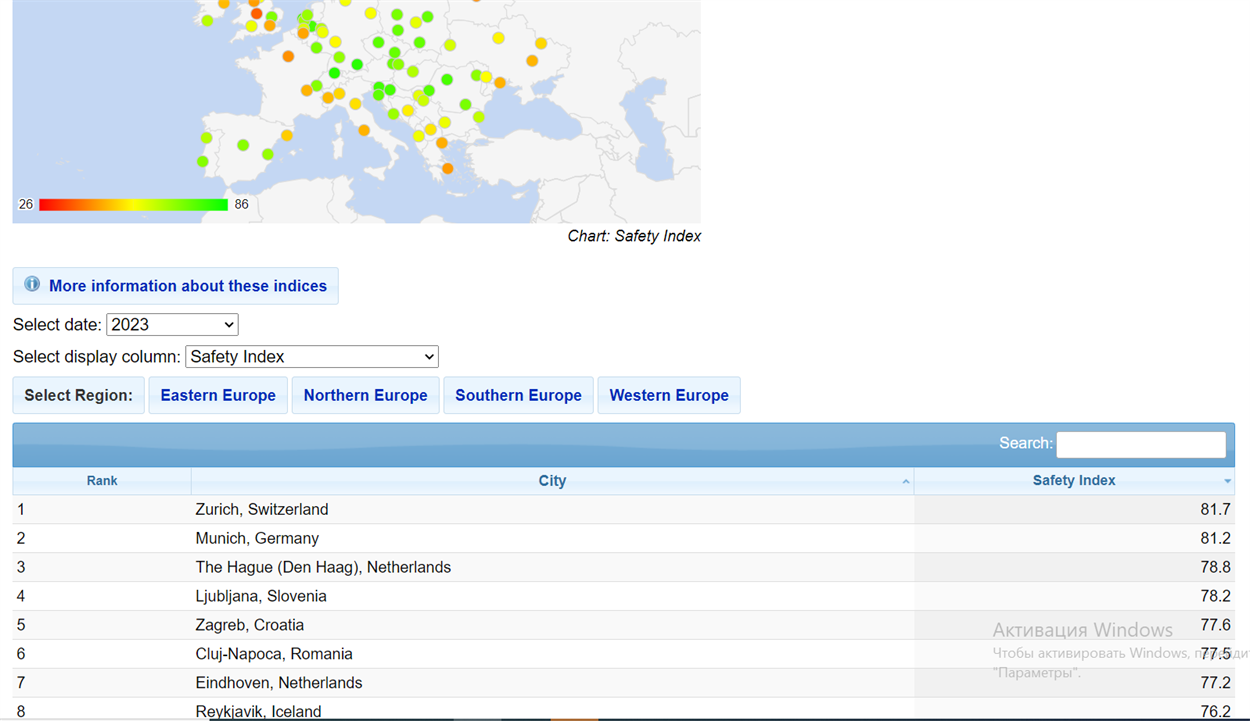Select the 'Ljubljana, Slovenia' city cell
The height and width of the screenshot is (721, 1250).
pyautogui.click(x=261, y=596)
